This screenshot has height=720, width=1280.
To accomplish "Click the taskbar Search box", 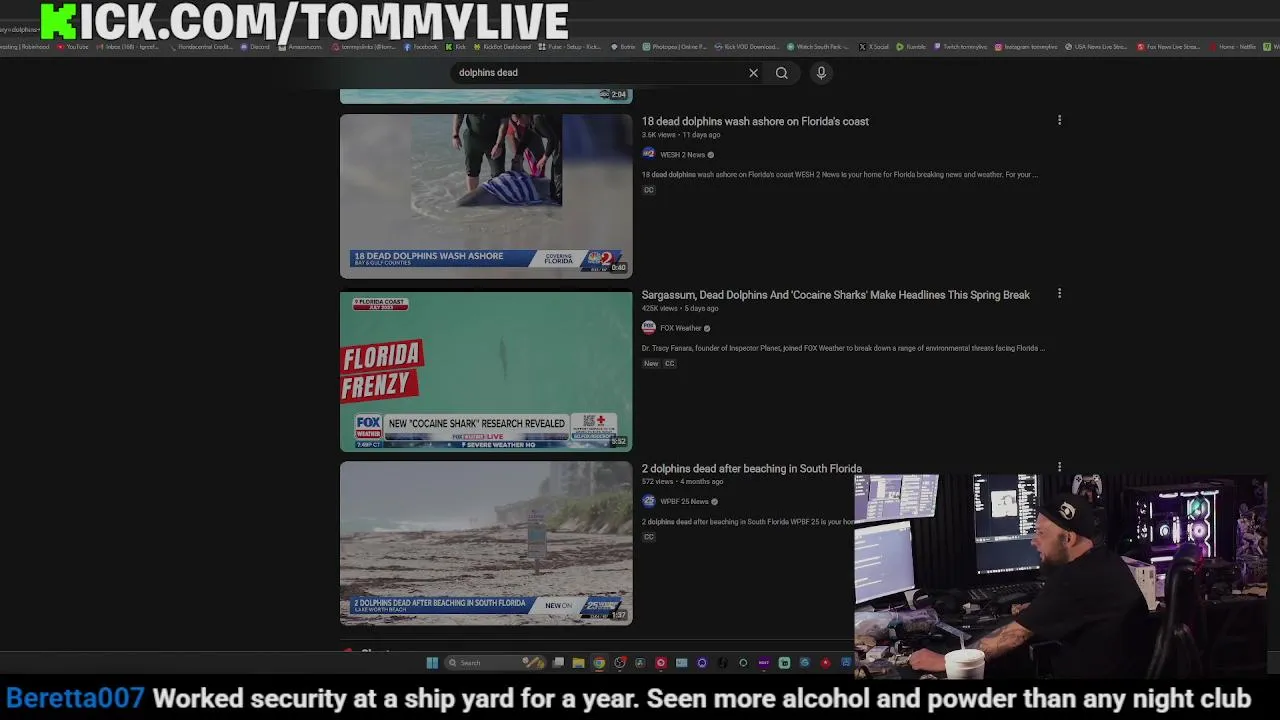I will (495, 662).
